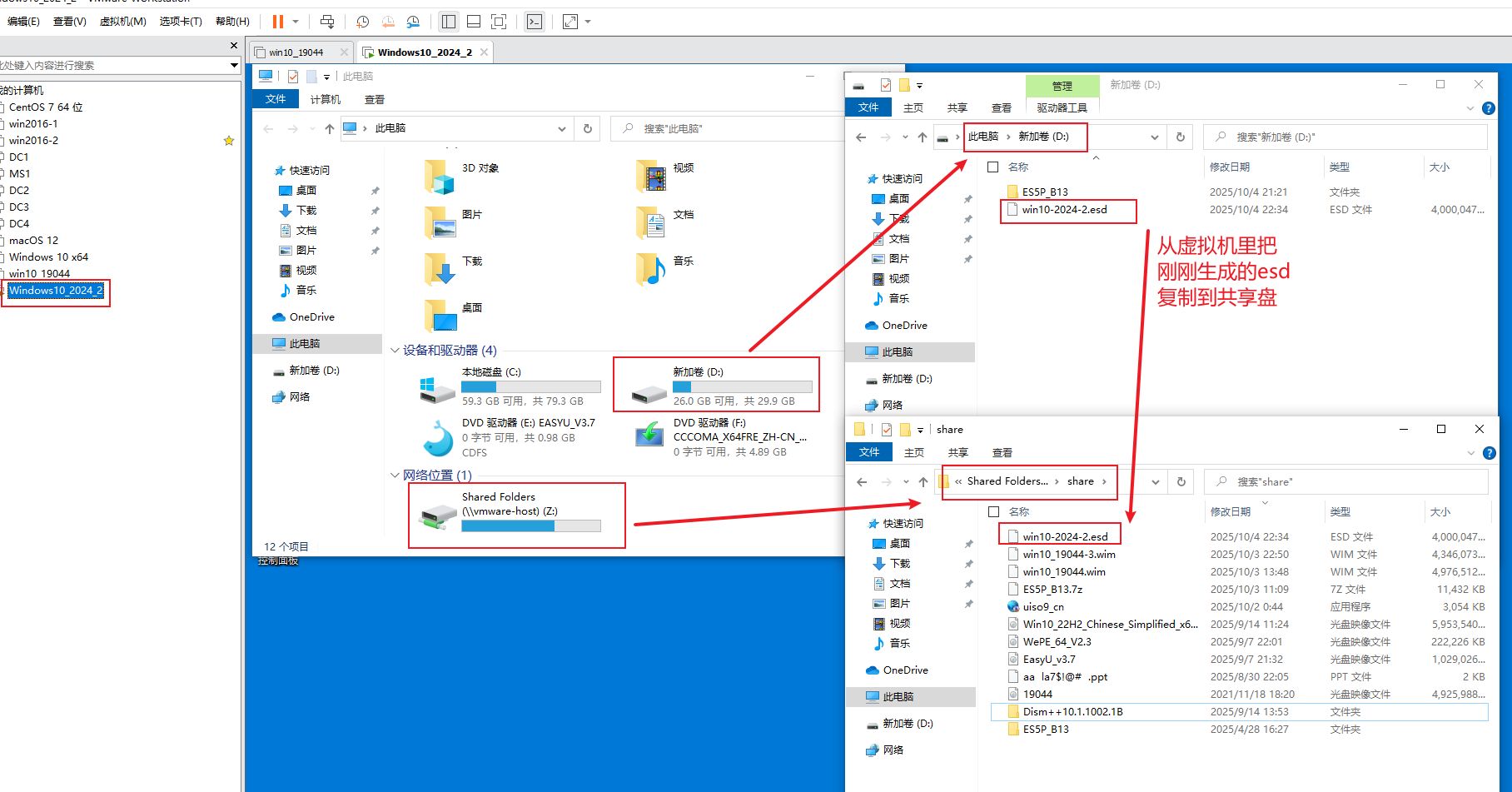The height and width of the screenshot is (792, 1512).
Task: Toggle the VMware console view icon
Action: tap(535, 22)
